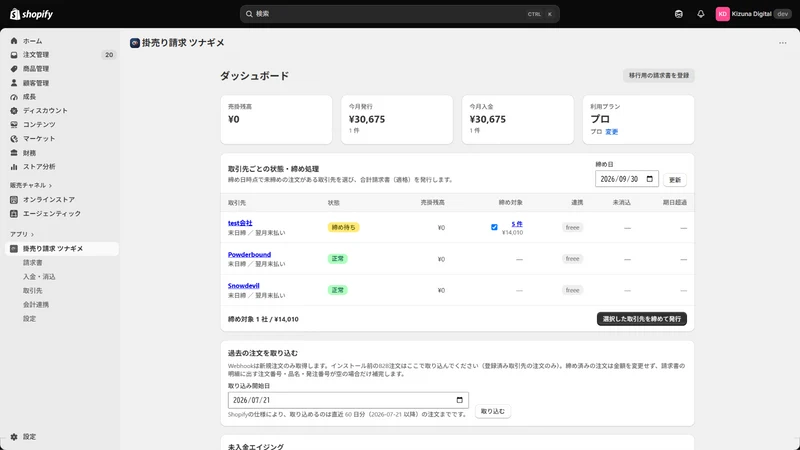
Task: Click the 締め待ち status badge
Action: (343, 228)
